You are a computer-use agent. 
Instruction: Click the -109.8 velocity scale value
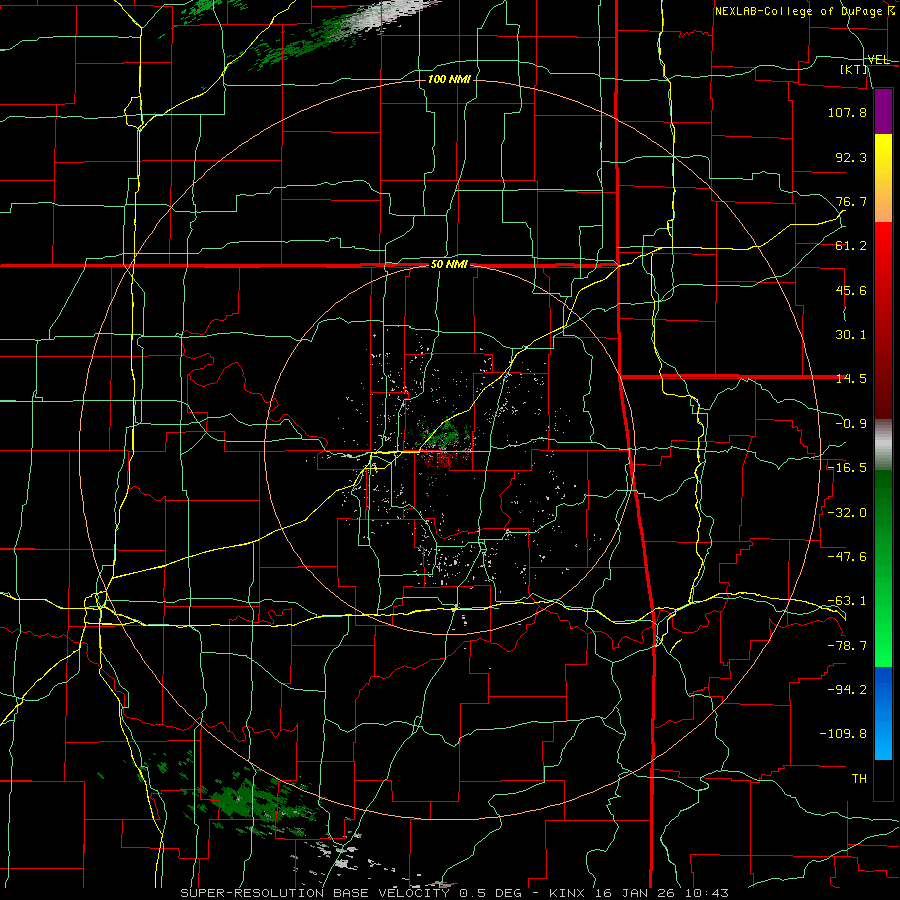pos(843,734)
